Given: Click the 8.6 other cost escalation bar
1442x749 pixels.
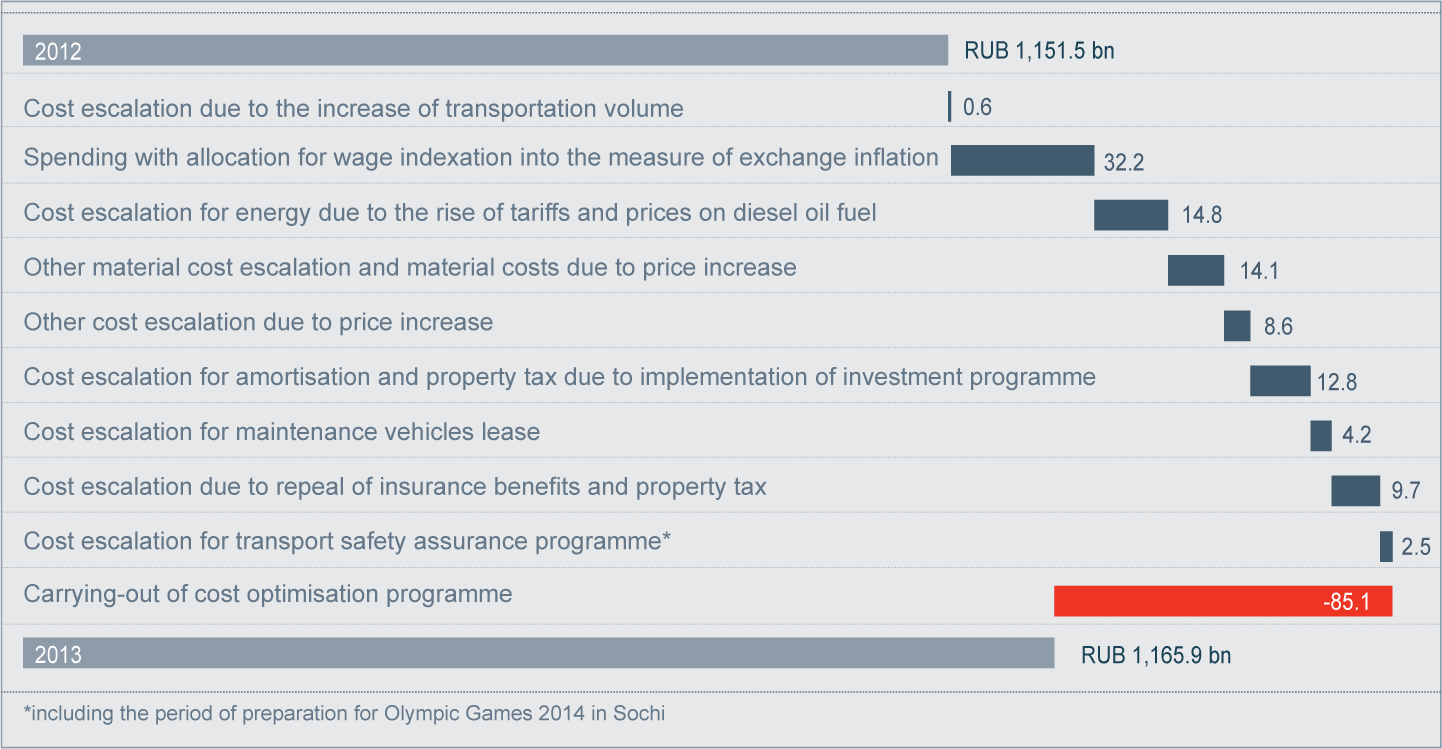Looking at the screenshot, I should point(1237,326).
